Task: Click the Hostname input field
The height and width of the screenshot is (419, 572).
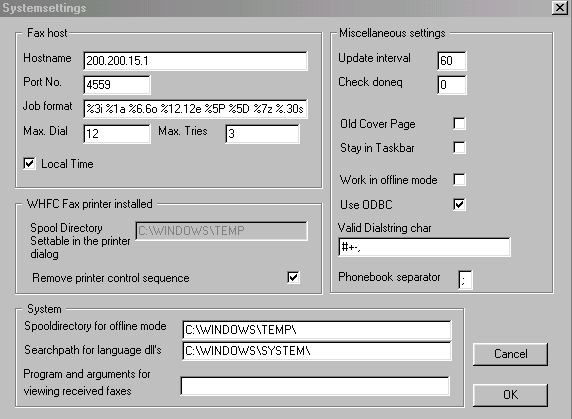Action: tap(196, 61)
